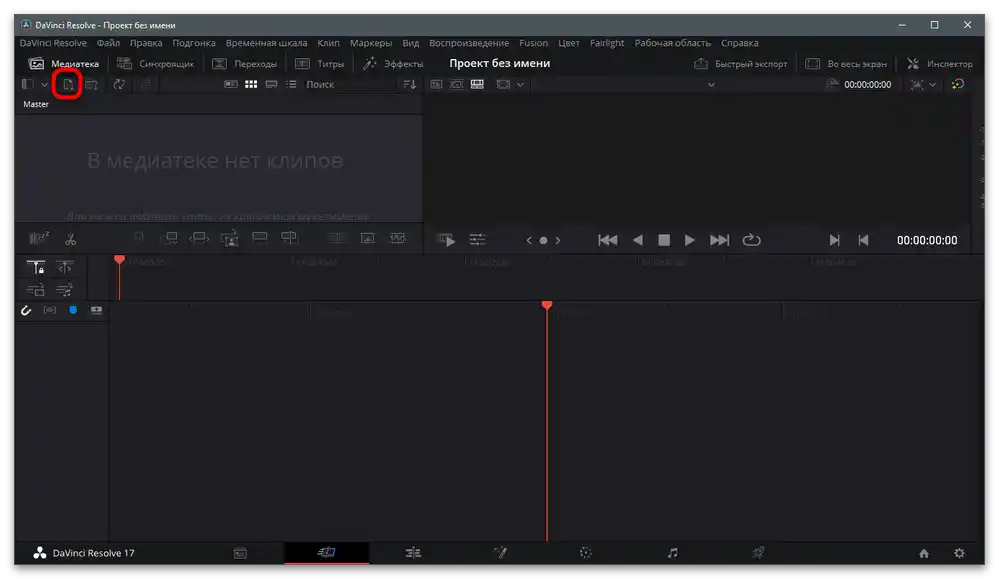Open the Временная шкала menu
Viewport: 999px width, 579px height.
click(266, 43)
